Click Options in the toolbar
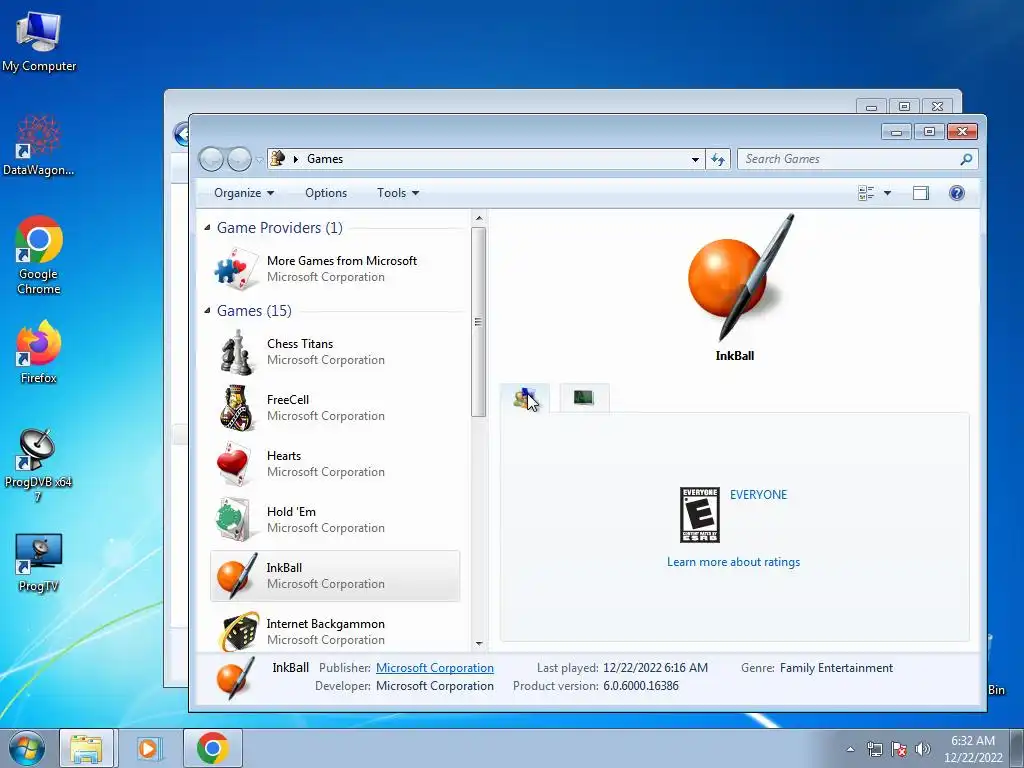 [x=326, y=193]
